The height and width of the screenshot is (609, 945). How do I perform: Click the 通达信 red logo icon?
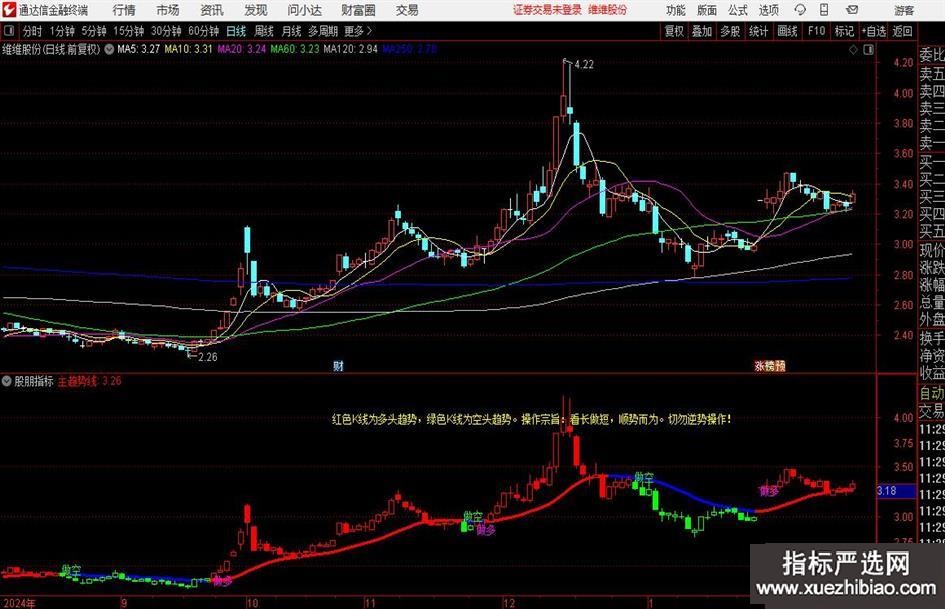point(8,9)
